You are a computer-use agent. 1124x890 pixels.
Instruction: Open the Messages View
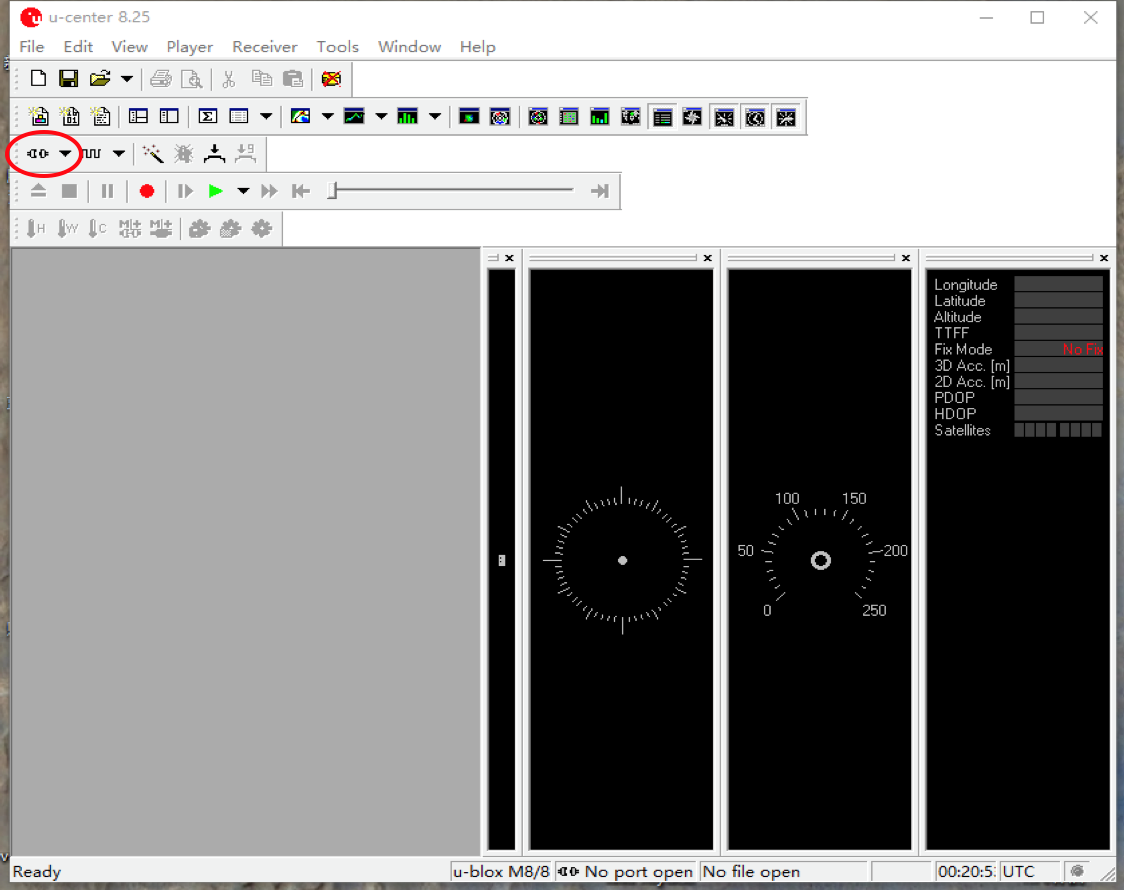[x=663, y=116]
